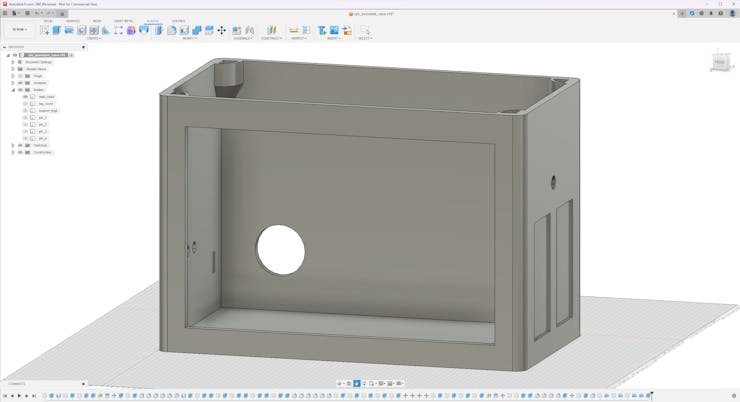Click the Measure tool in Inspect

[294, 30]
